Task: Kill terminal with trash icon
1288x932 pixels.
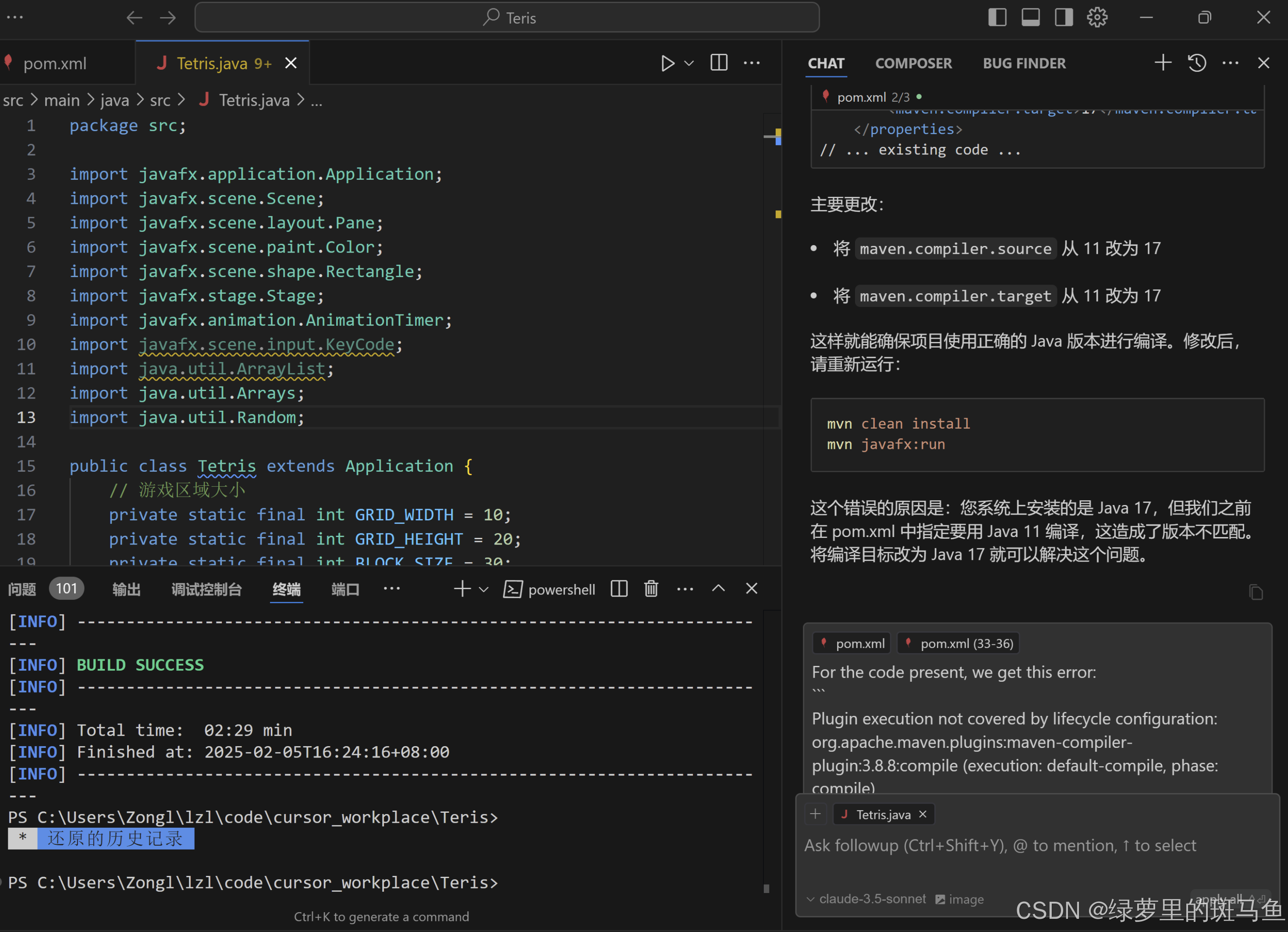Action: [x=651, y=589]
